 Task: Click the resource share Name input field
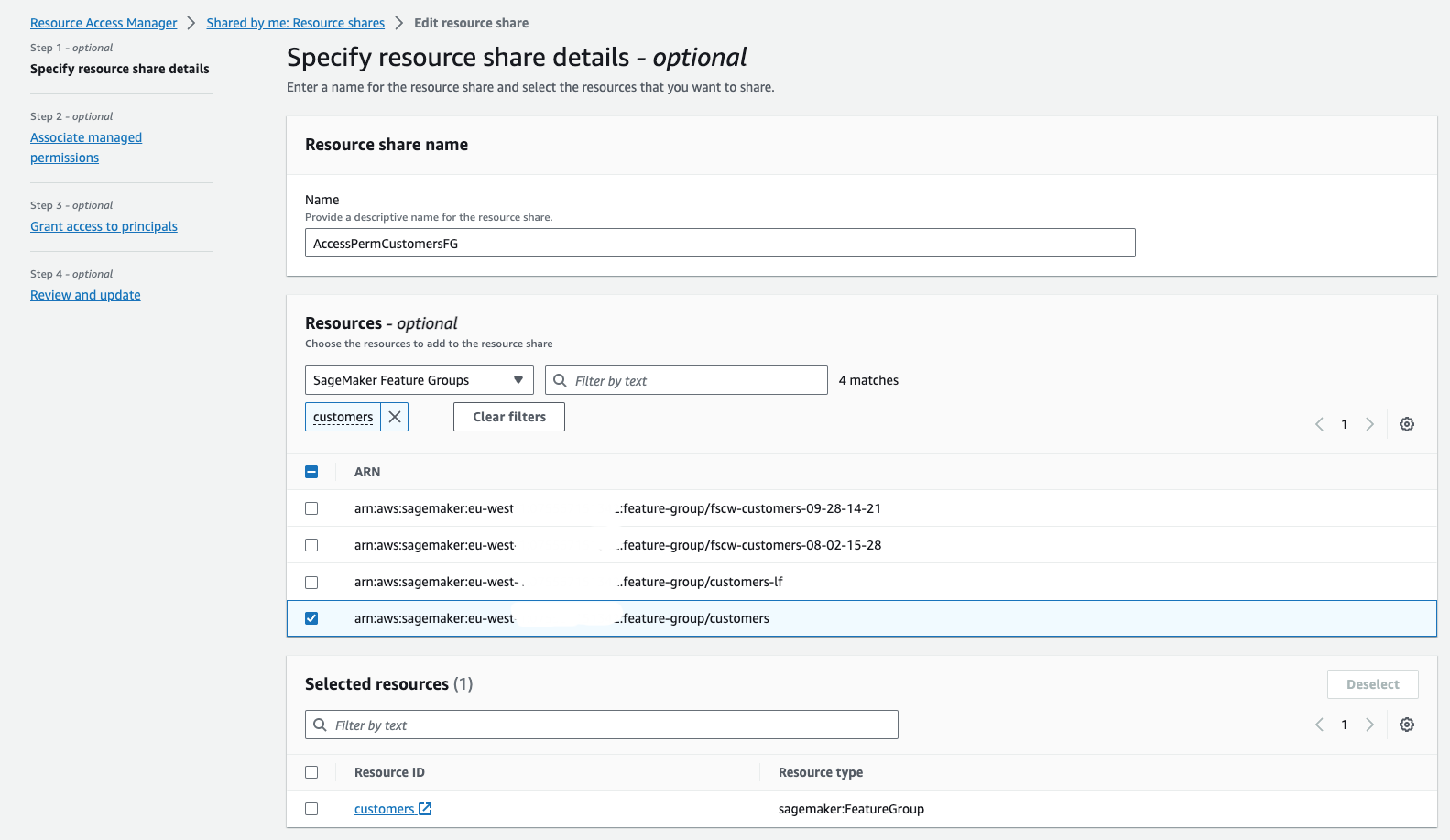click(720, 243)
